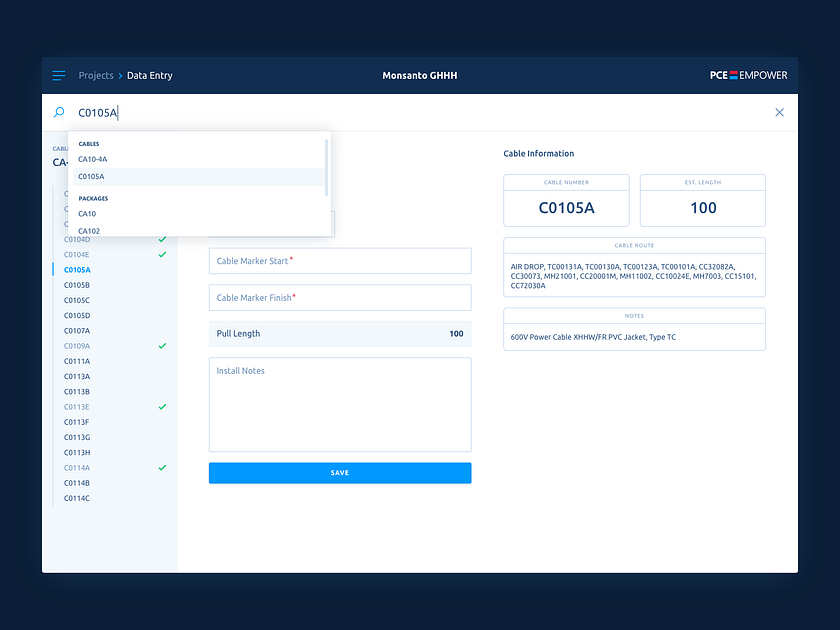The width and height of the screenshot is (840, 630).
Task: Select cable C0104E in list
Action: coord(77,255)
